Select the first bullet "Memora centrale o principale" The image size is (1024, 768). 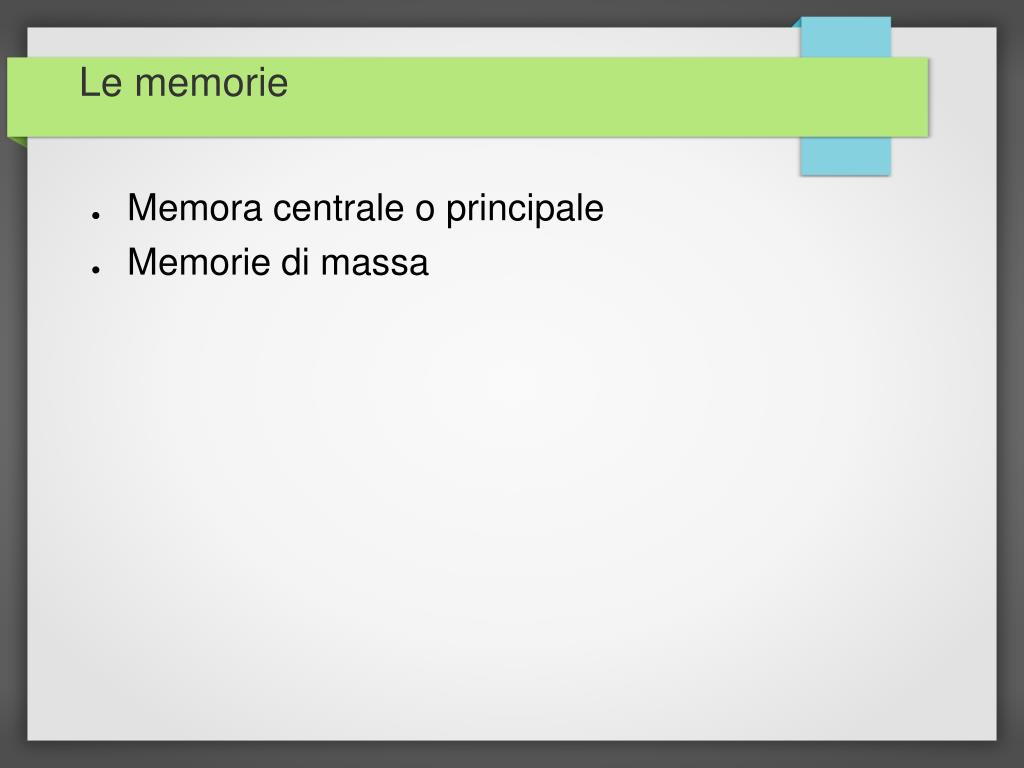(x=365, y=209)
